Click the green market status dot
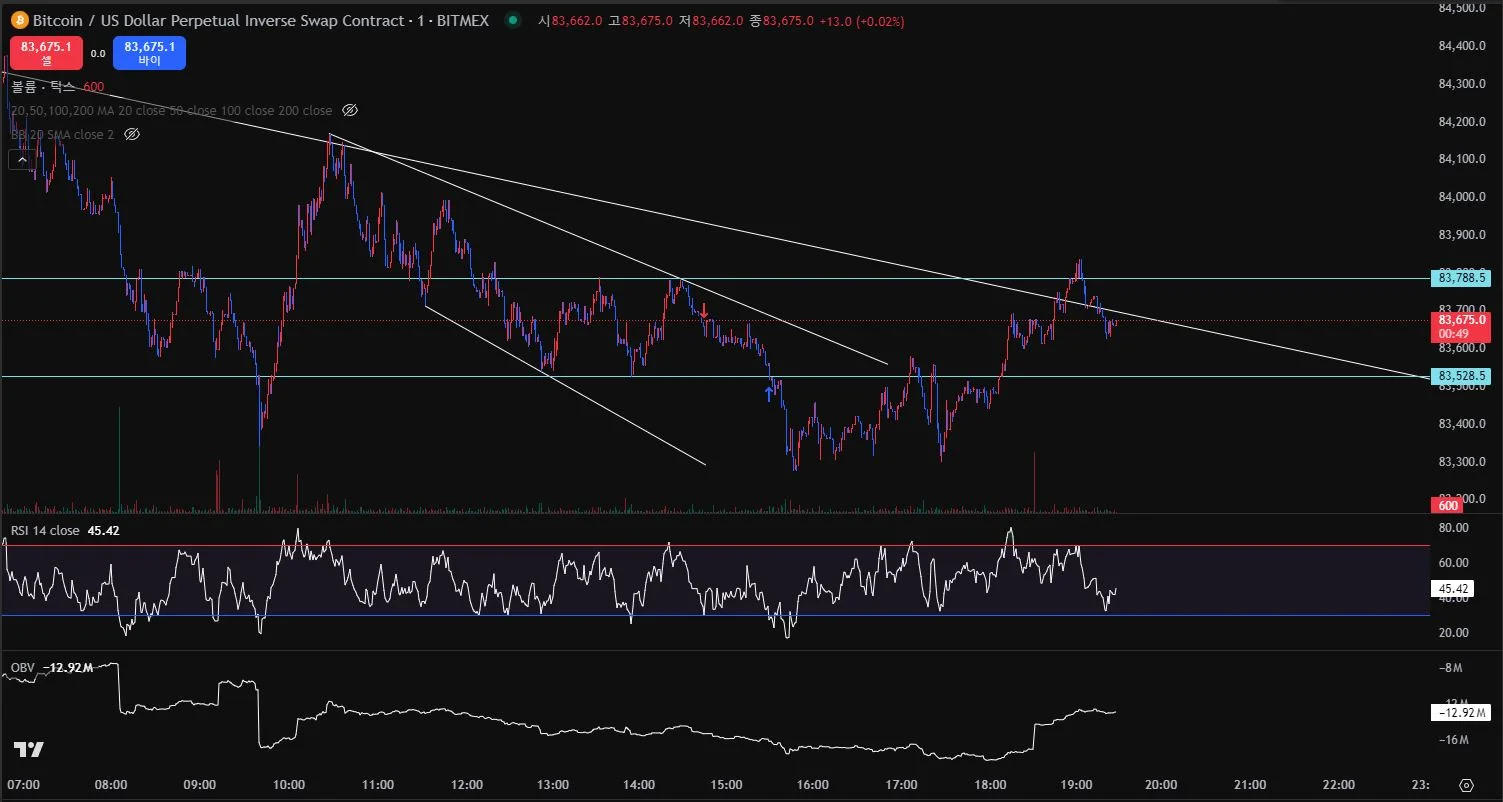Screen dimensions: 1503x802 coord(513,20)
